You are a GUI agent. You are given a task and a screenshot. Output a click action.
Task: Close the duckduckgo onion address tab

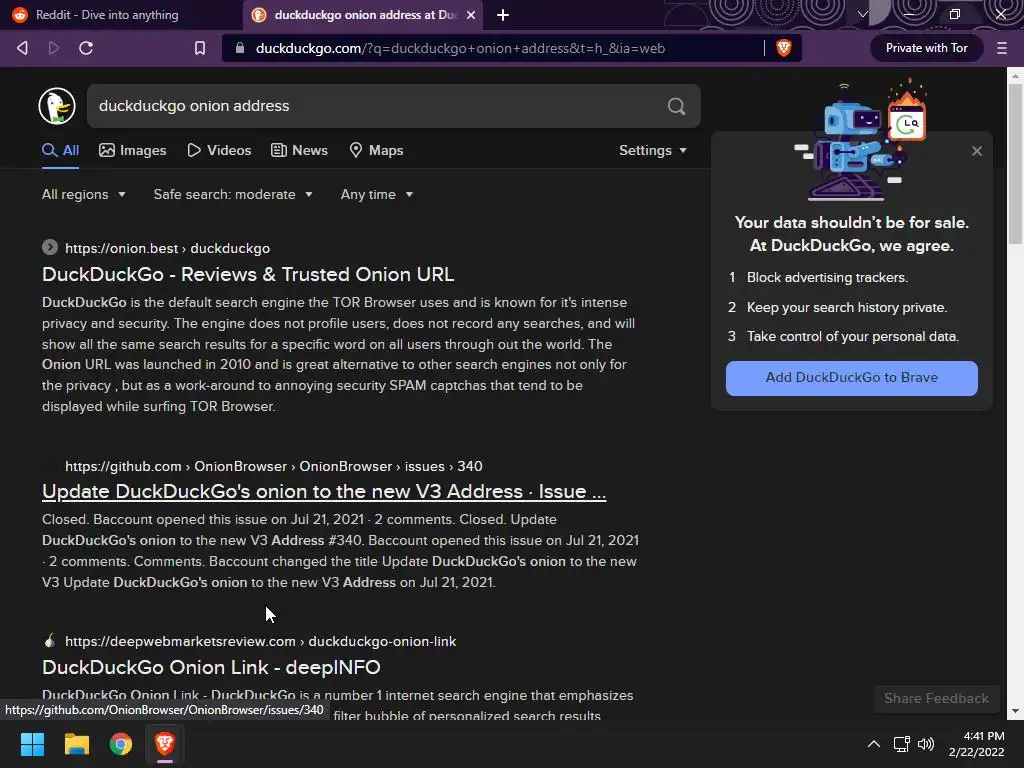click(x=471, y=15)
